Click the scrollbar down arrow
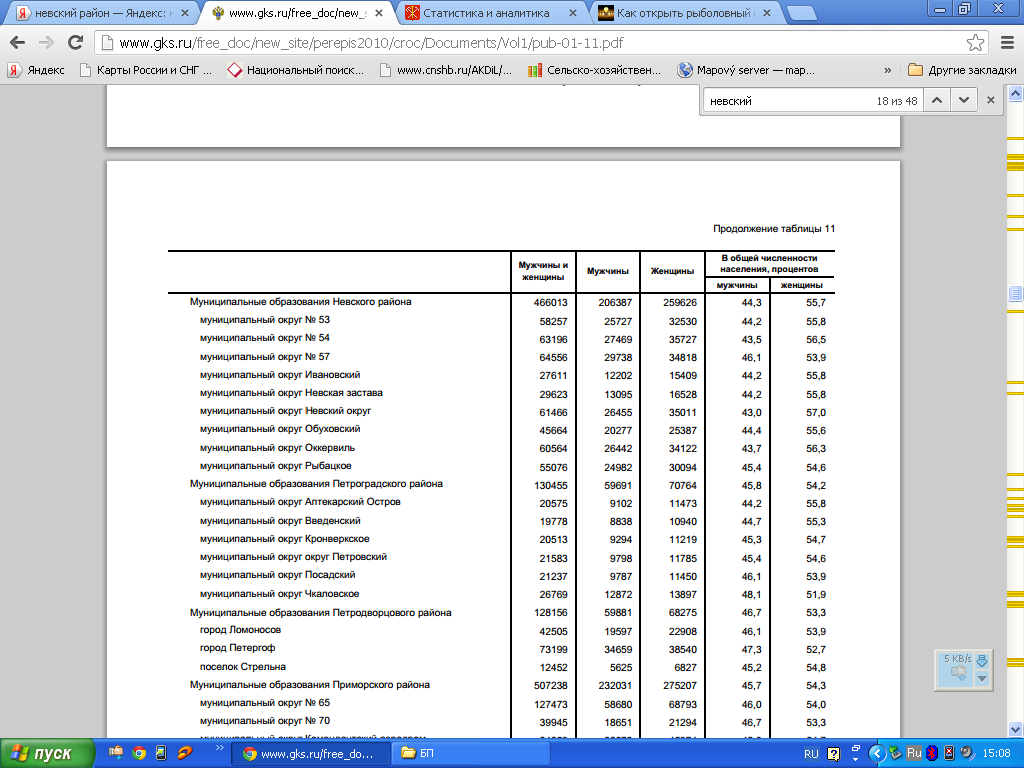The width and height of the screenshot is (1024, 768). tap(1016, 729)
